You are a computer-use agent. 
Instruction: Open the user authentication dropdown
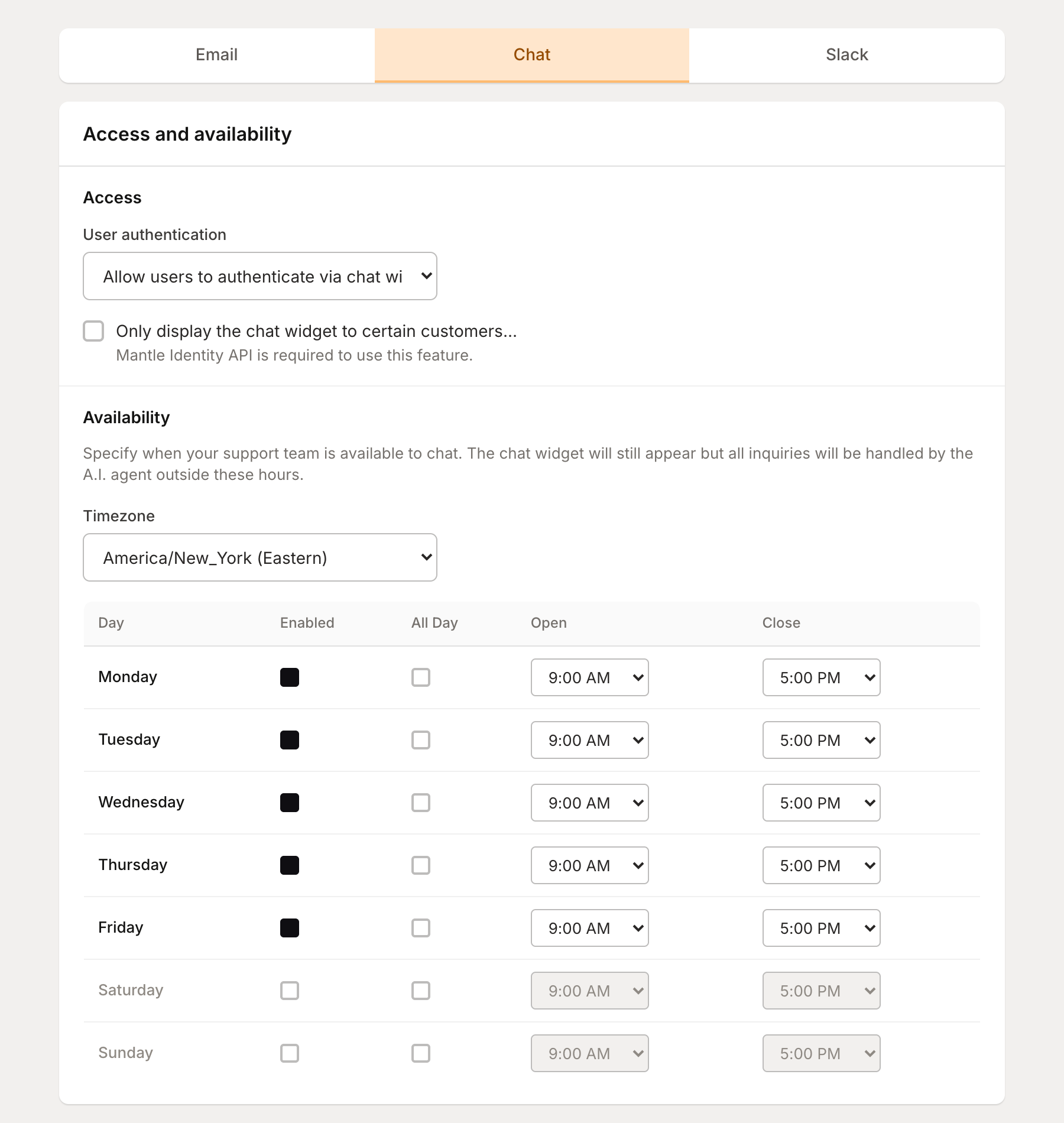click(x=259, y=276)
